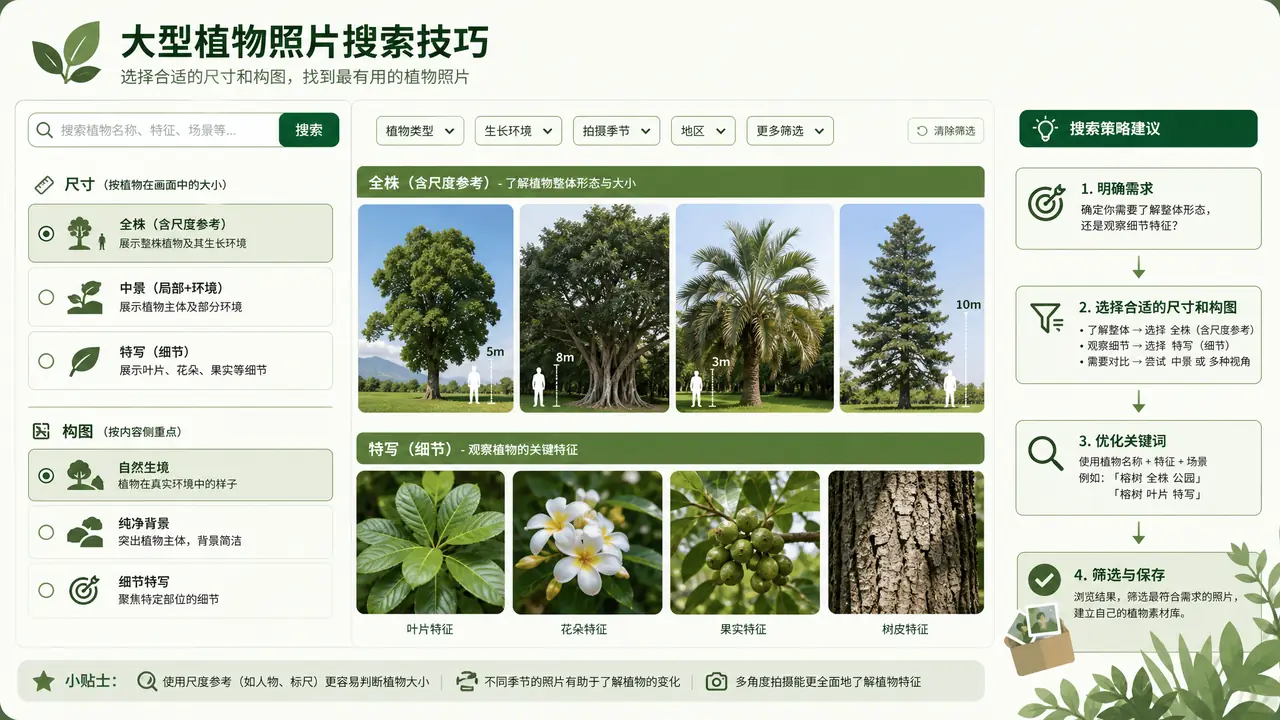Open the 生长环境 dropdown

pyautogui.click(x=518, y=131)
